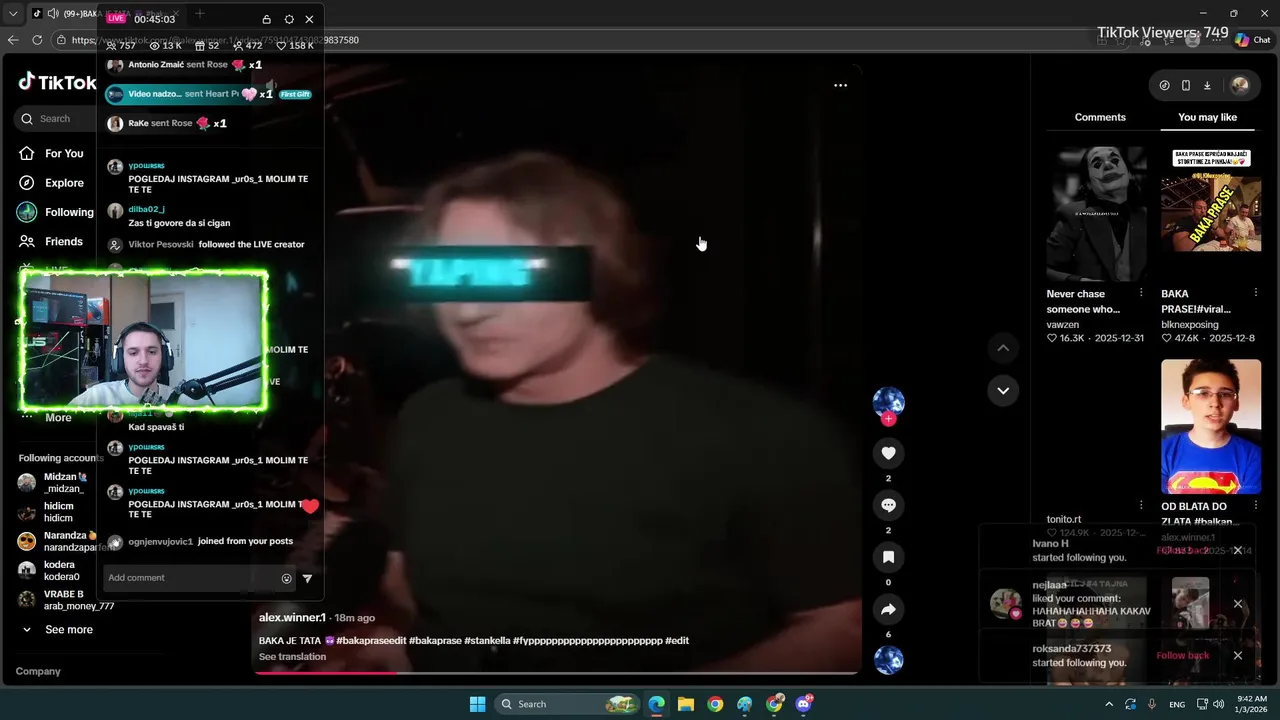Show hidden system tray icons
This screenshot has height=720, width=1280.
[x=1108, y=704]
